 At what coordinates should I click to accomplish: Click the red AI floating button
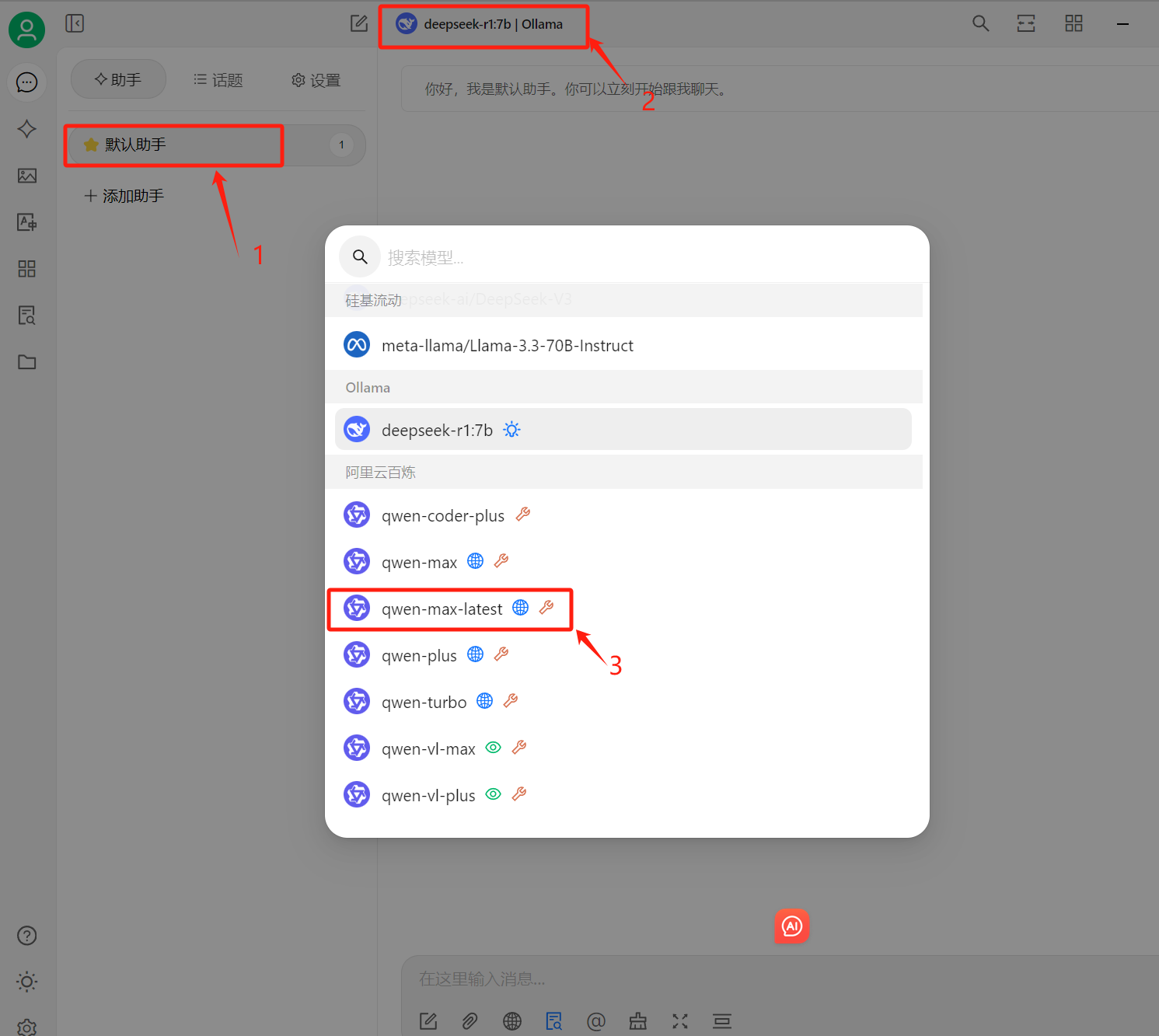pos(792,926)
